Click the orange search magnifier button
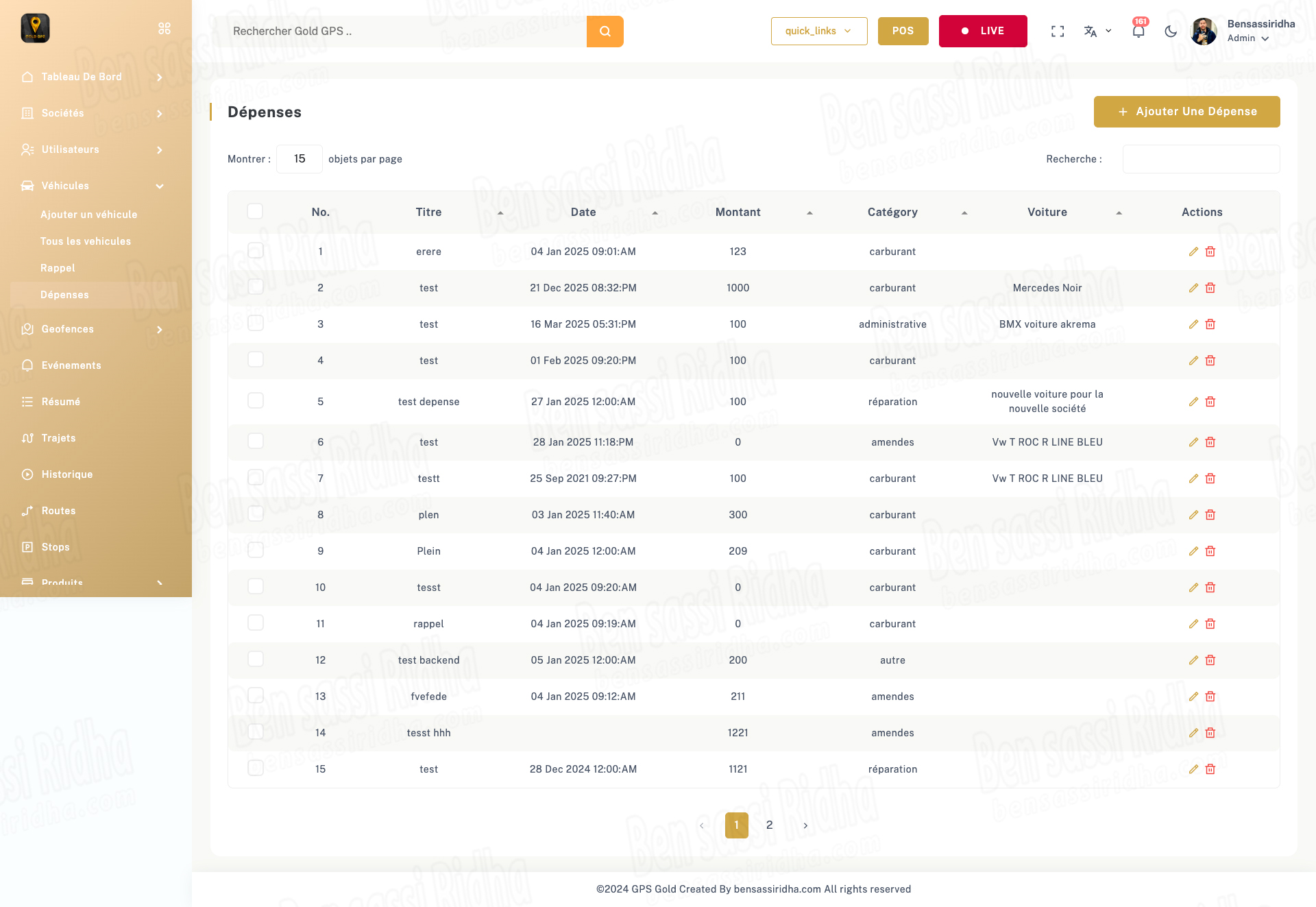Image resolution: width=1316 pixels, height=907 pixels. (x=605, y=32)
